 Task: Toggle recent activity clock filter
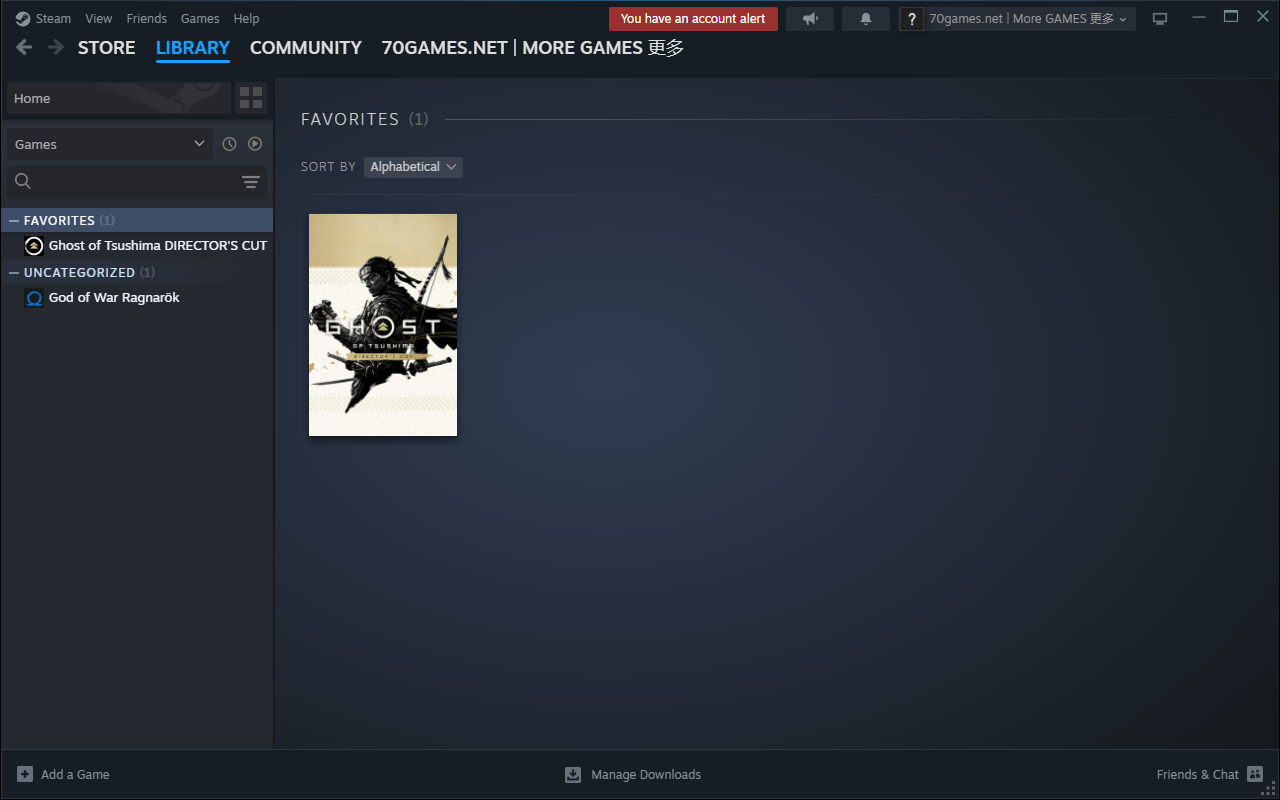229,144
